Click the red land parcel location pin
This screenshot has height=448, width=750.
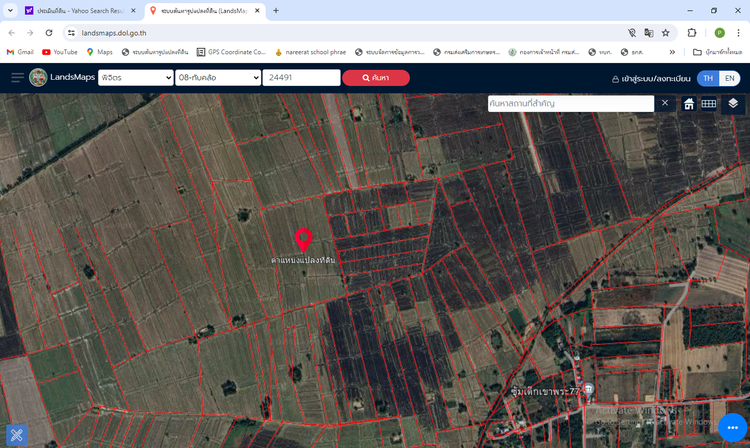click(304, 240)
